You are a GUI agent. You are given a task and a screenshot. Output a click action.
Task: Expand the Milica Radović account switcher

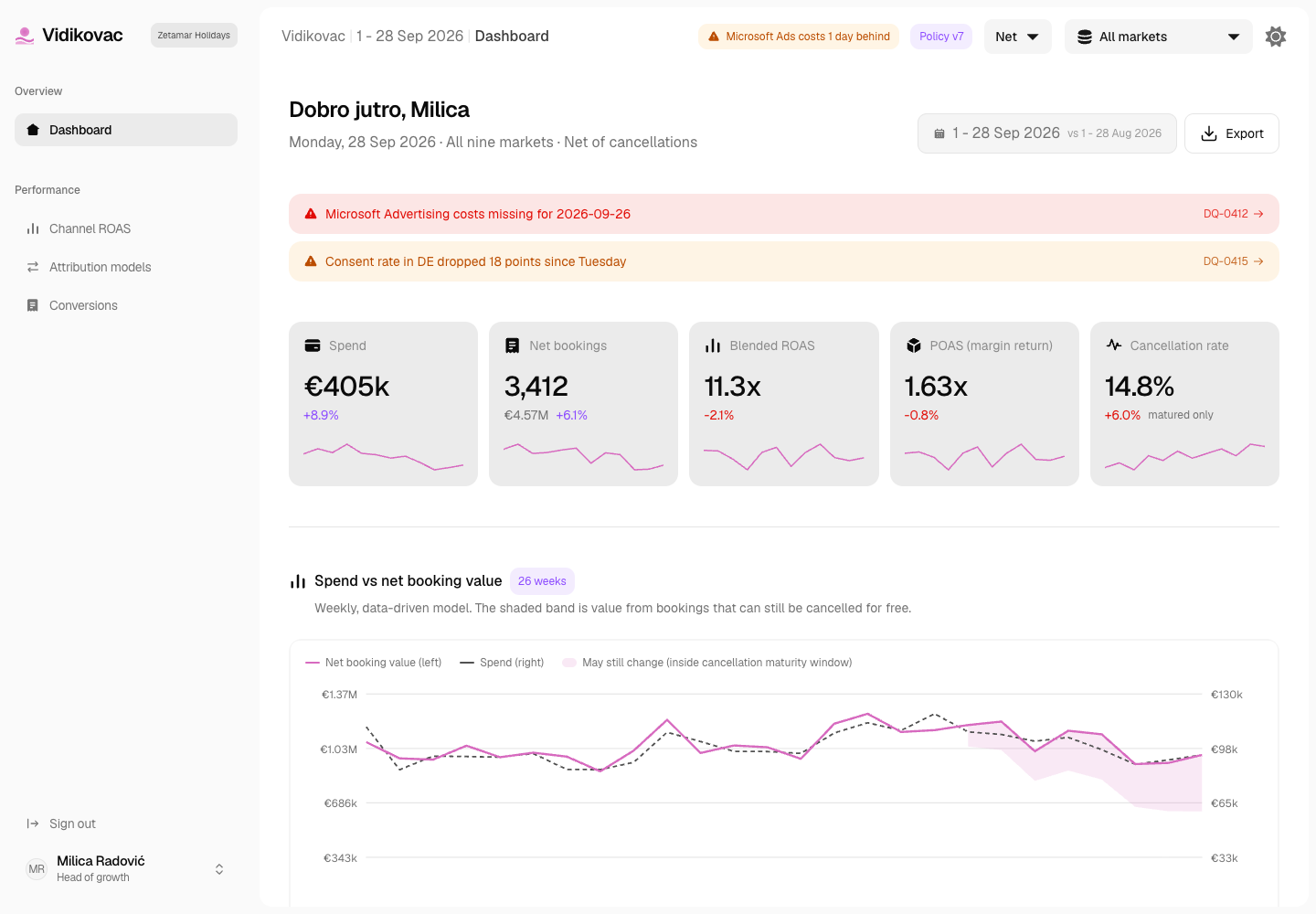coord(219,869)
